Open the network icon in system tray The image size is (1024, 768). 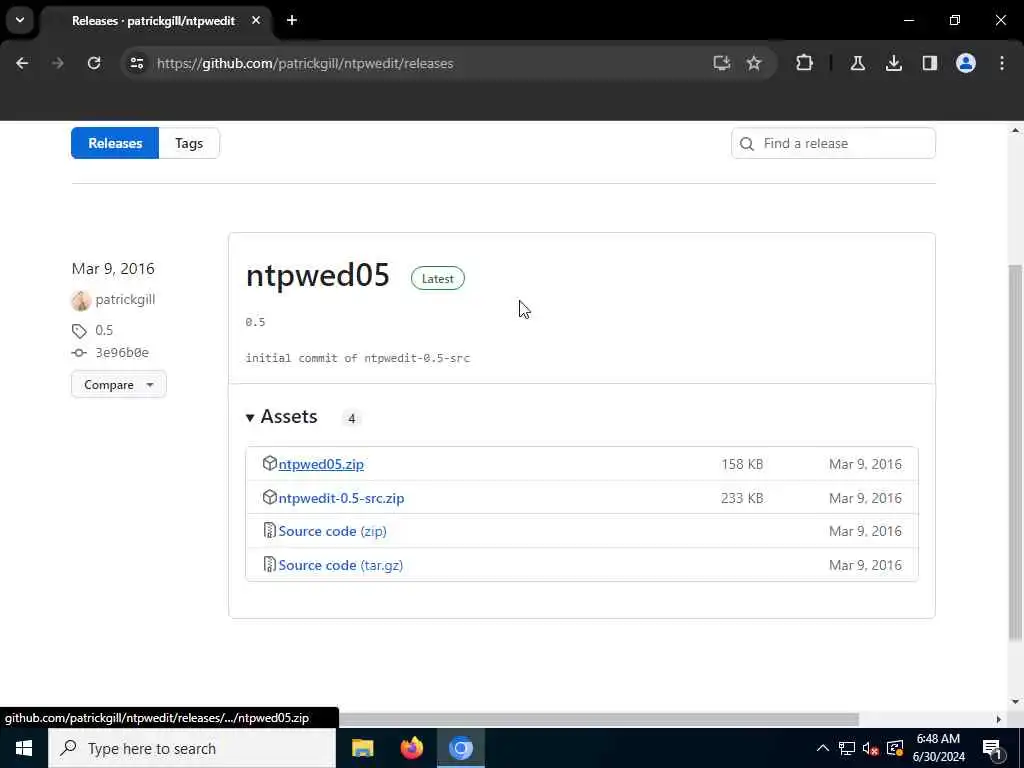tap(846, 748)
